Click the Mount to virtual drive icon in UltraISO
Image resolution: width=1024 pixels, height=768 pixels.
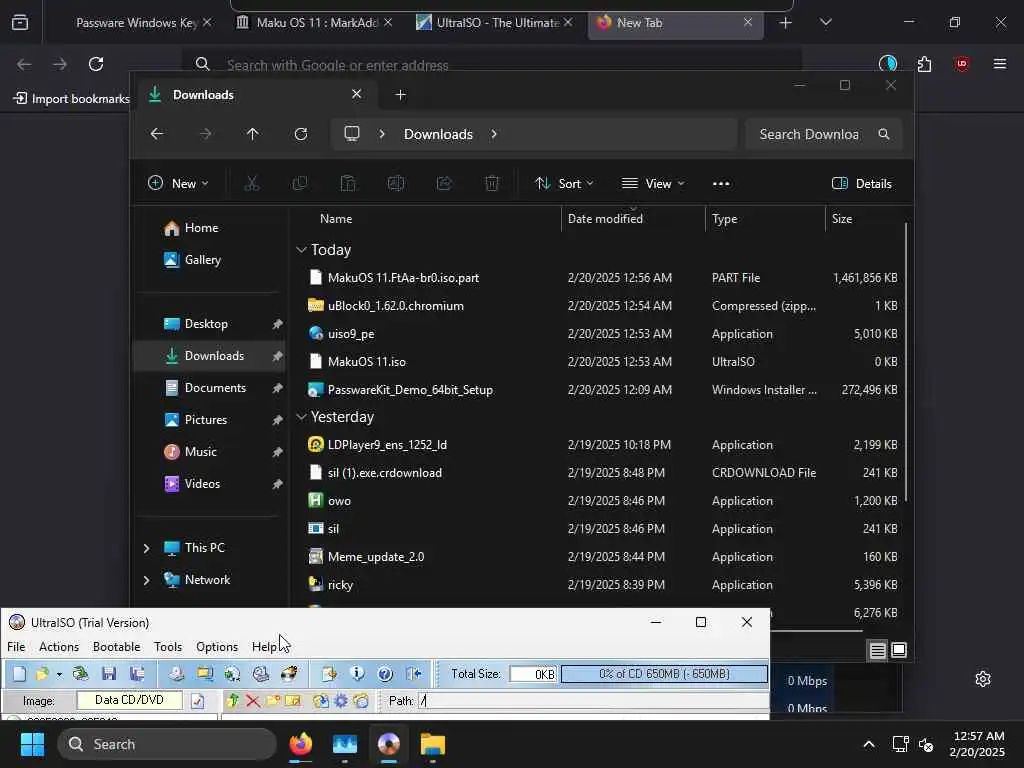pyautogui.click(x=261, y=673)
